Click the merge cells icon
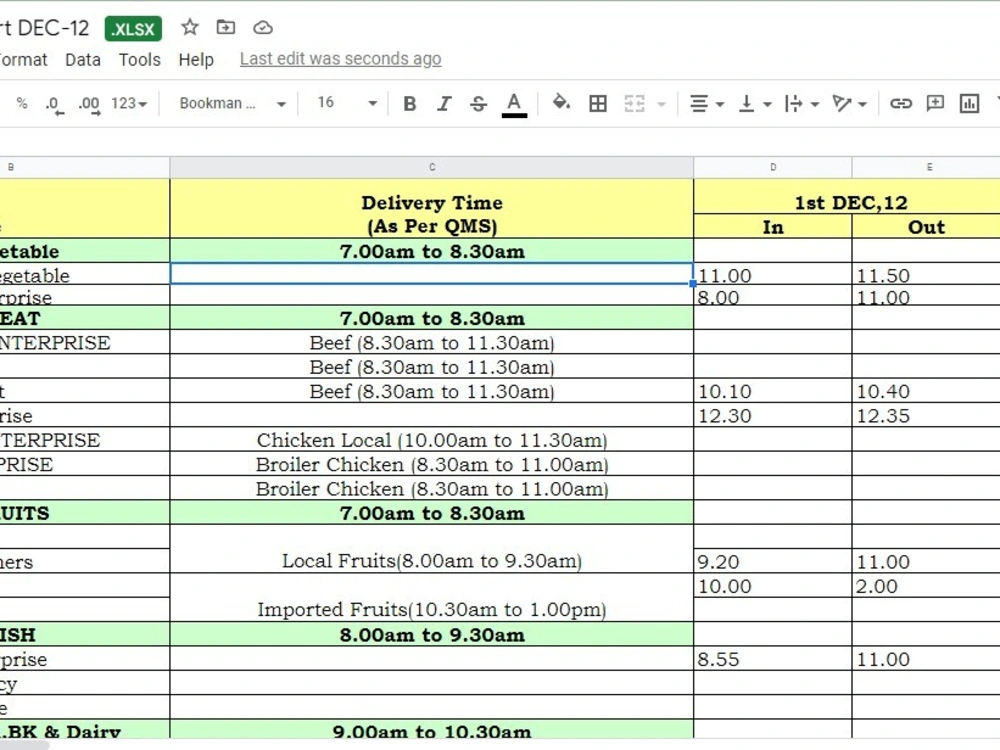This screenshot has height=750, width=1000. (x=634, y=103)
